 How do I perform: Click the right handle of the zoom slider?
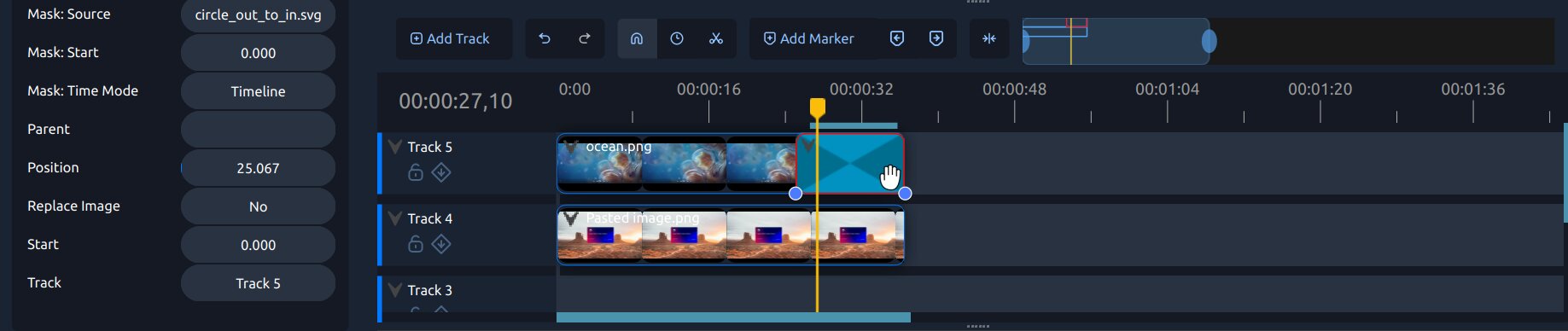click(1209, 41)
